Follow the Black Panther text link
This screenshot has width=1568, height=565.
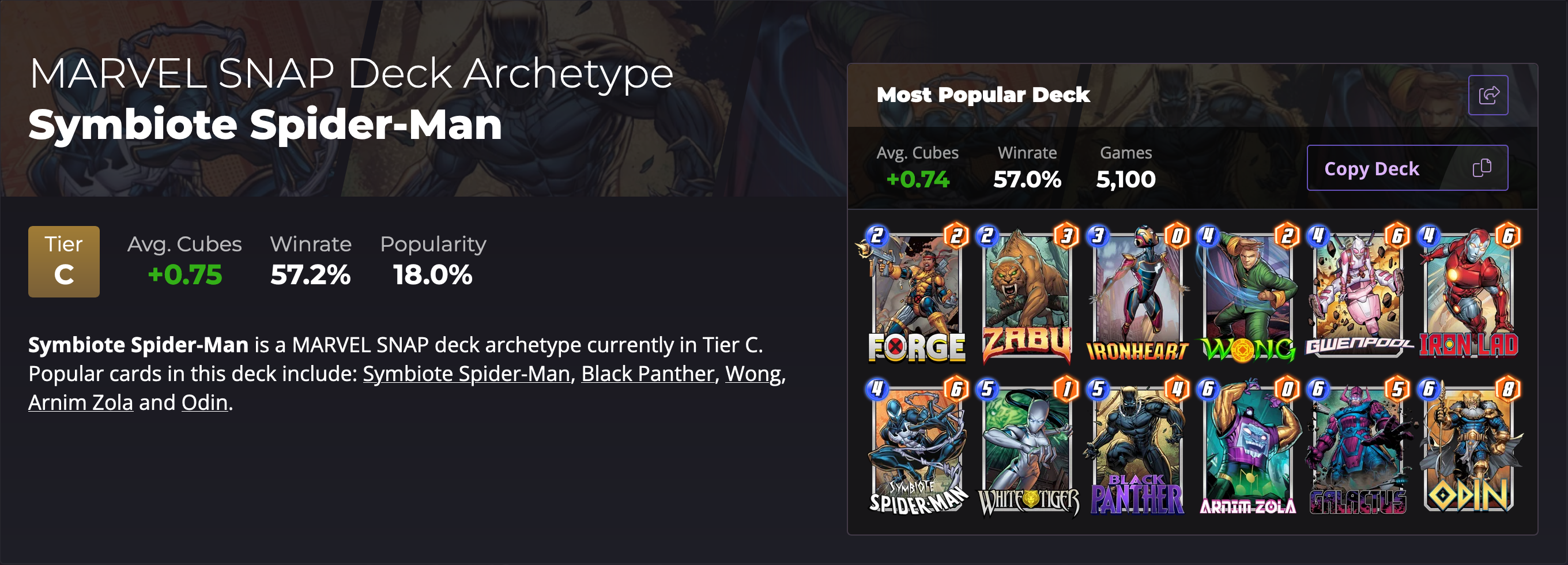(647, 373)
